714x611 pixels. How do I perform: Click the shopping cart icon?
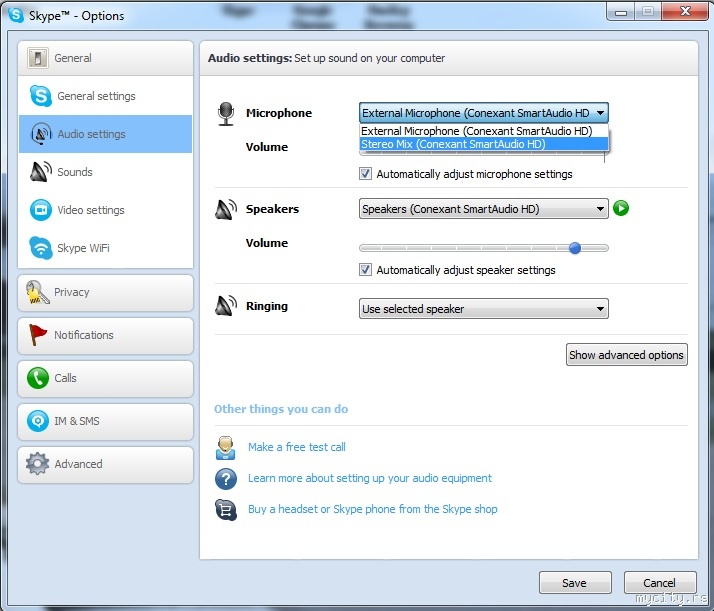(x=226, y=510)
